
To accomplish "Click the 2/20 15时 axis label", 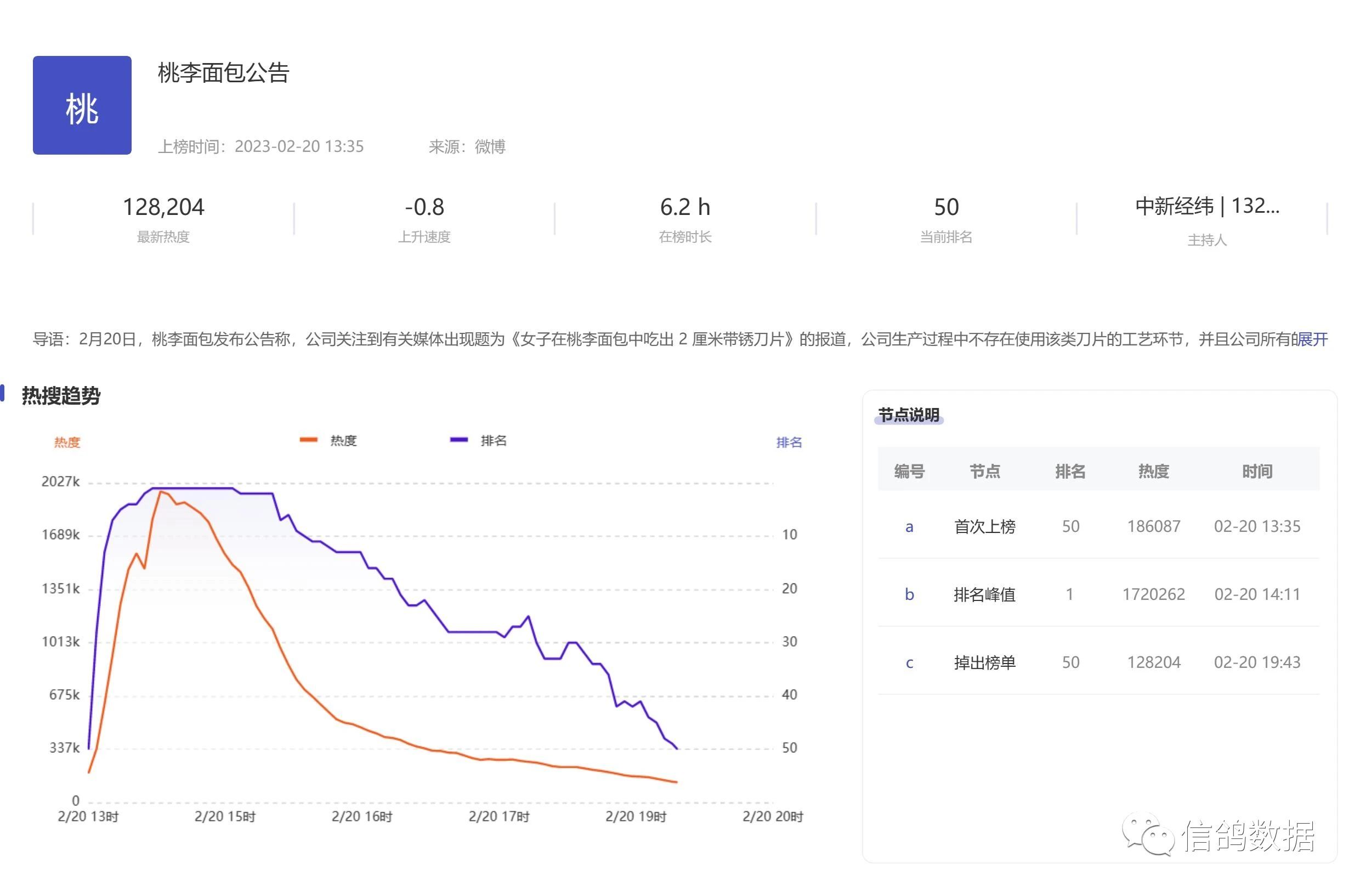I will pyautogui.click(x=225, y=816).
